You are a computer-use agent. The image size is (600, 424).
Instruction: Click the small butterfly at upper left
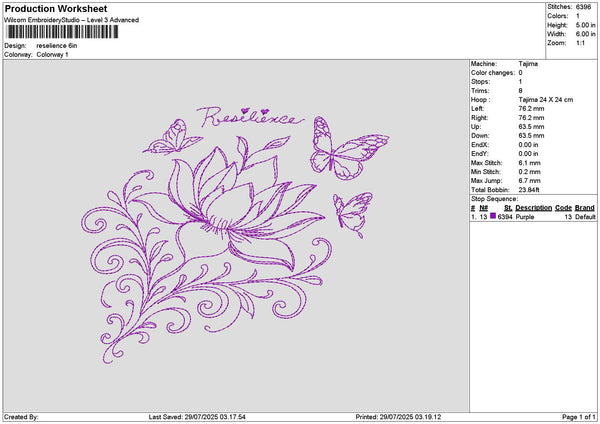coord(172,137)
